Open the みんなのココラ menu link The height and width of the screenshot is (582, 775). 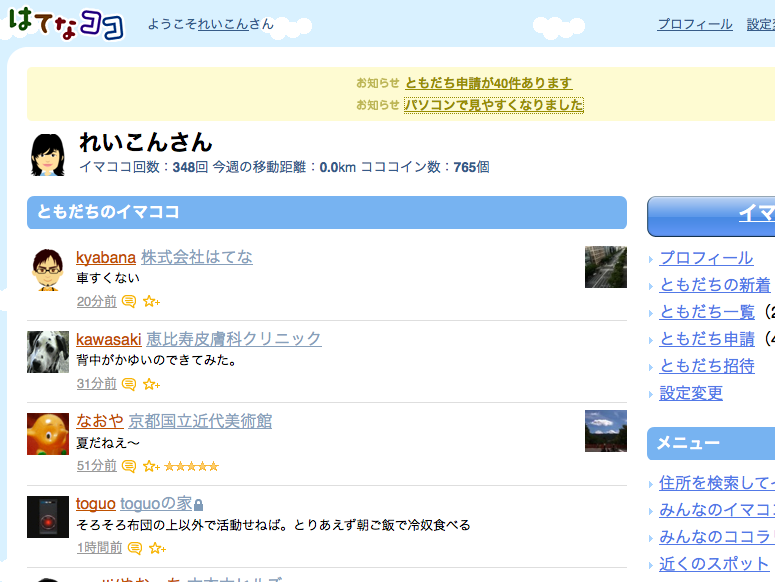coord(717,537)
